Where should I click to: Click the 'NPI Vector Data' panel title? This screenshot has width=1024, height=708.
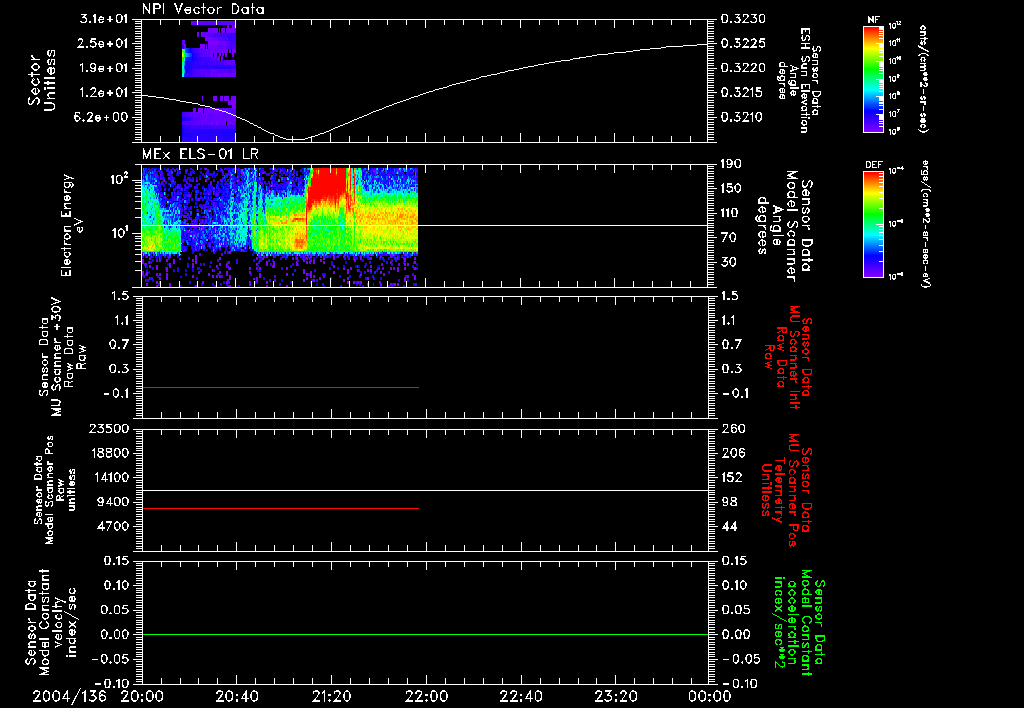tap(203, 9)
